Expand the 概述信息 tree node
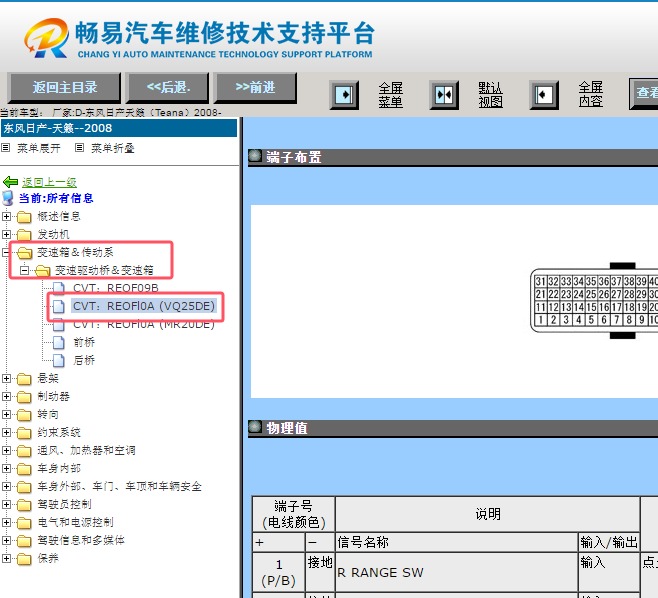658x598 pixels. coord(6,217)
